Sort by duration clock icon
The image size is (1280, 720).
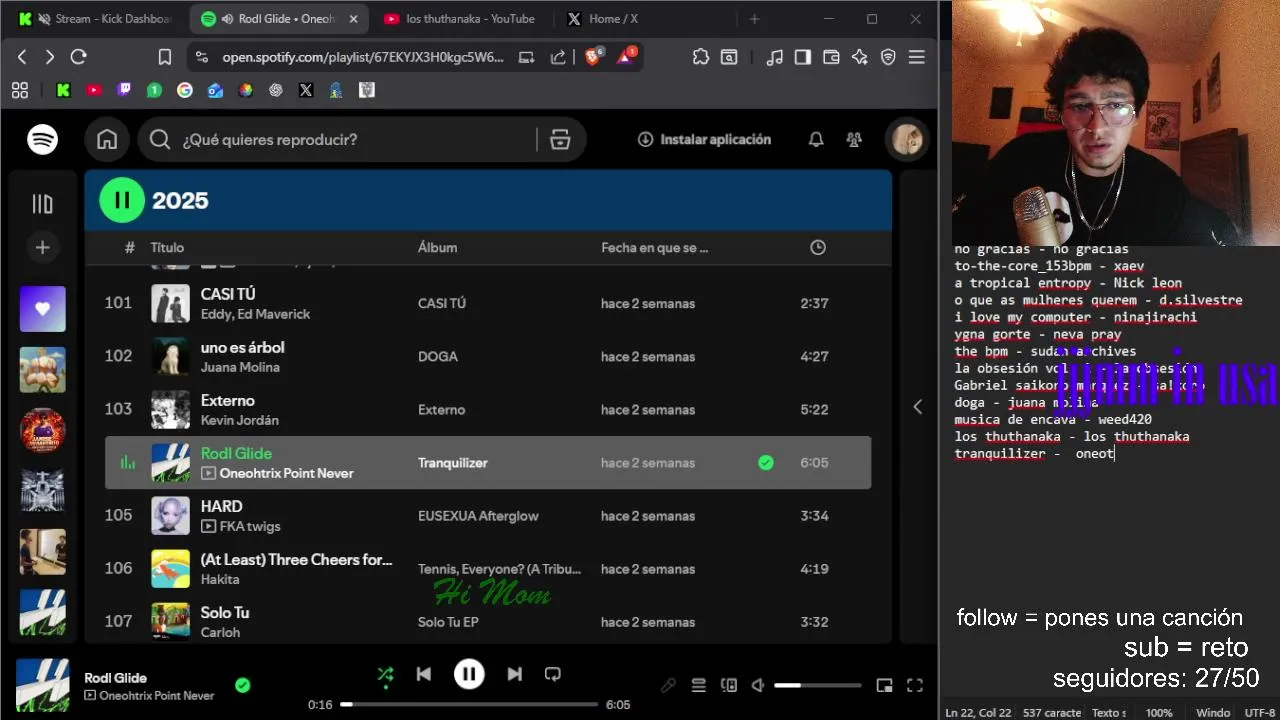(x=818, y=247)
